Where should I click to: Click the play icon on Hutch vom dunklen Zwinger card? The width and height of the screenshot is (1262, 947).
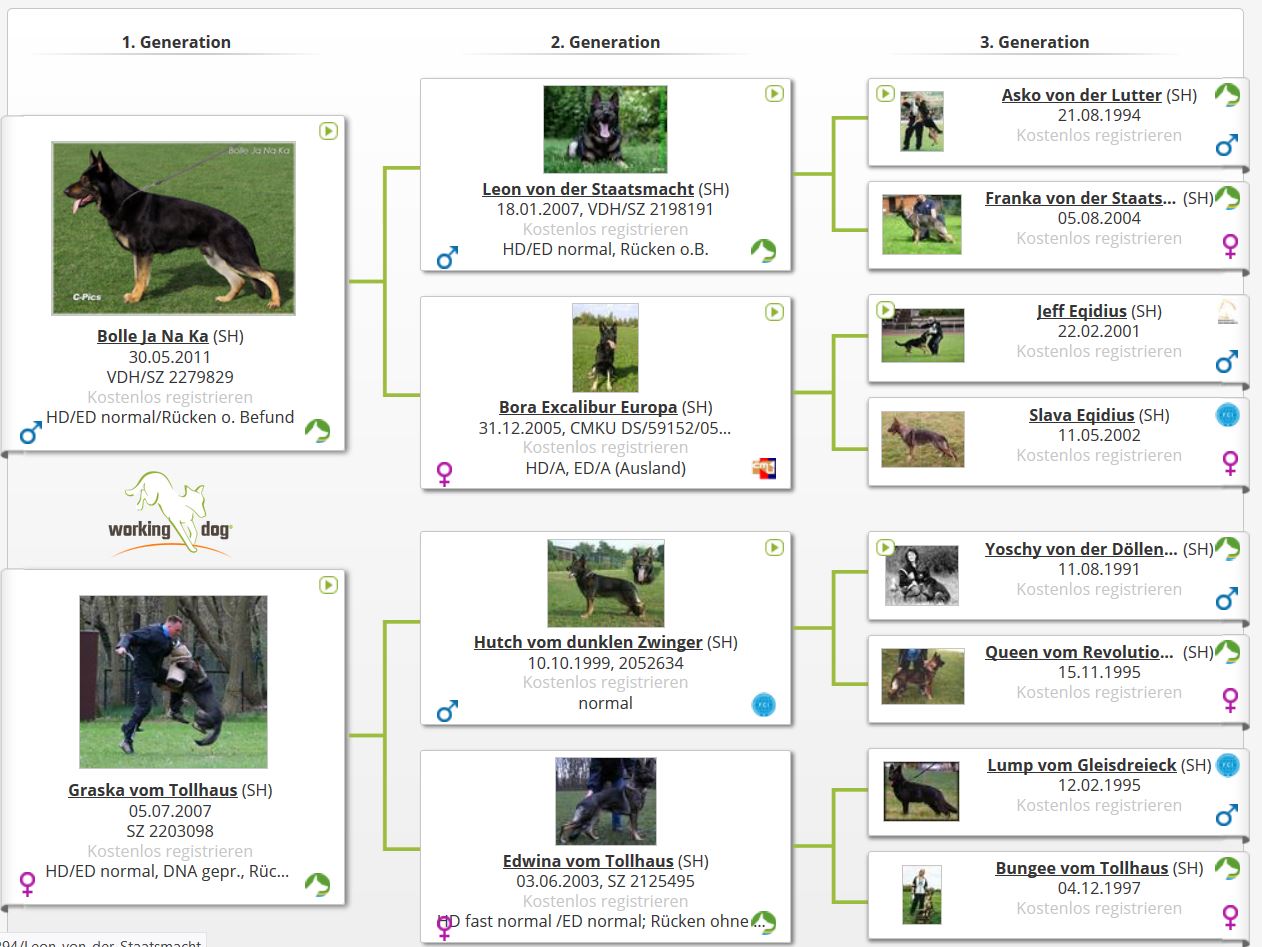pyautogui.click(x=774, y=547)
